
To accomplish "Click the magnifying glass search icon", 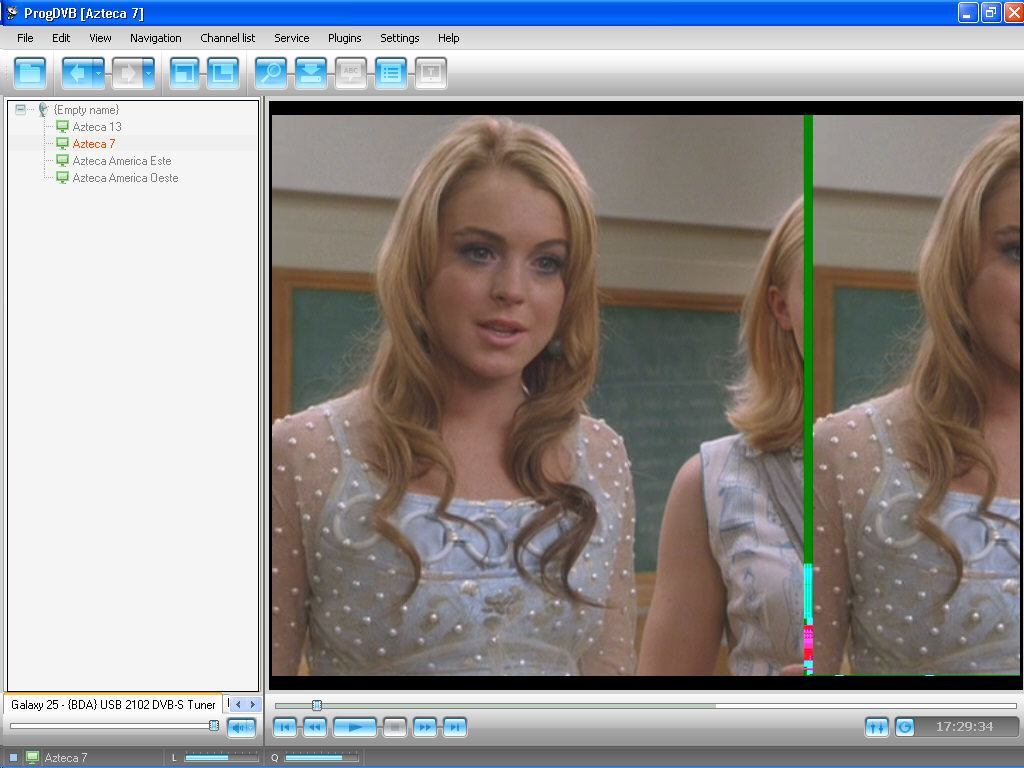I will point(271,72).
